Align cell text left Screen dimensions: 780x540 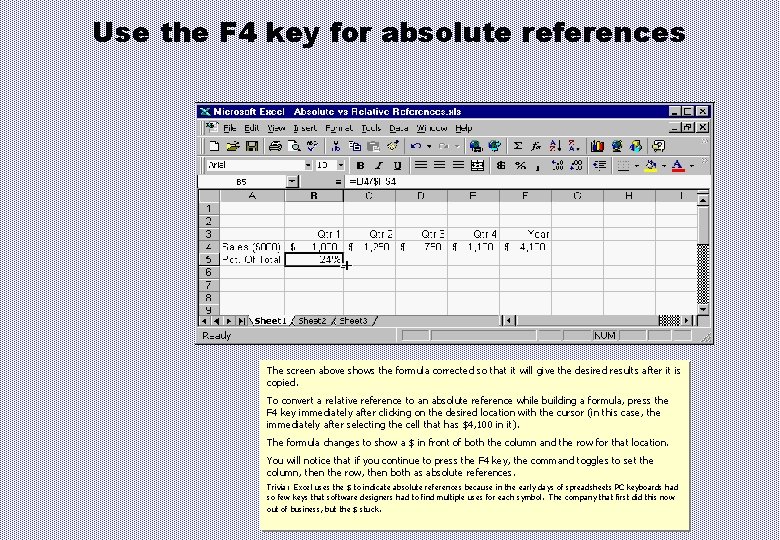coord(421,166)
